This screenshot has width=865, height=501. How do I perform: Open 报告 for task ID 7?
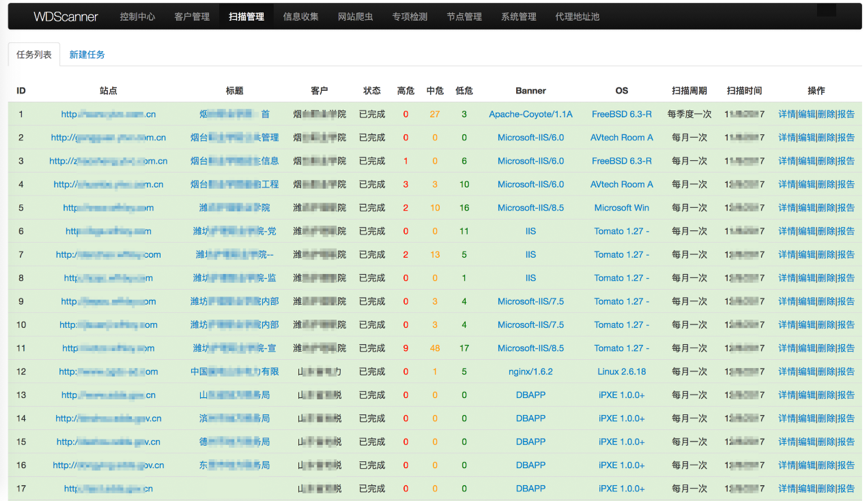point(846,254)
